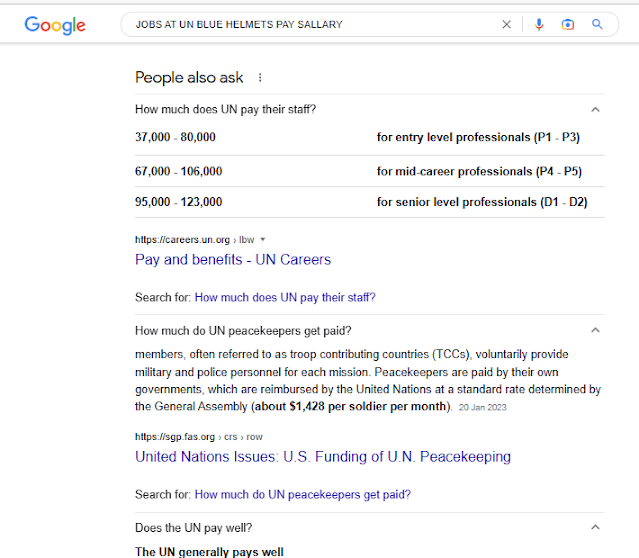
Task: Follow 'Search for: How much does UN pay their staff?' link
Action: point(285,297)
